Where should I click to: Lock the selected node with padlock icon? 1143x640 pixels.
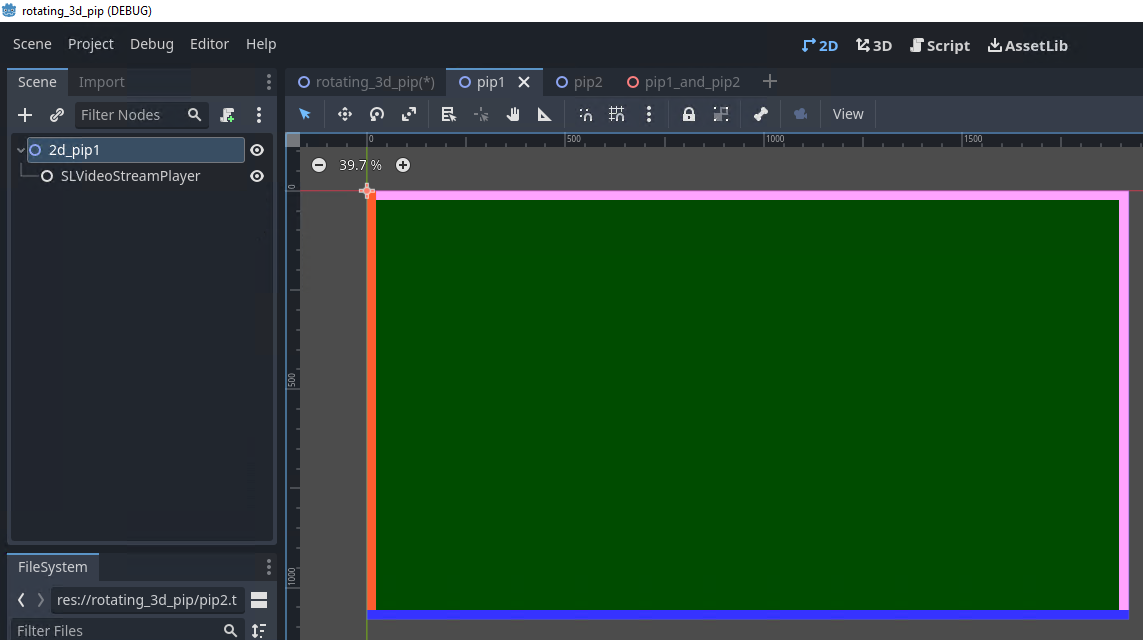click(688, 114)
